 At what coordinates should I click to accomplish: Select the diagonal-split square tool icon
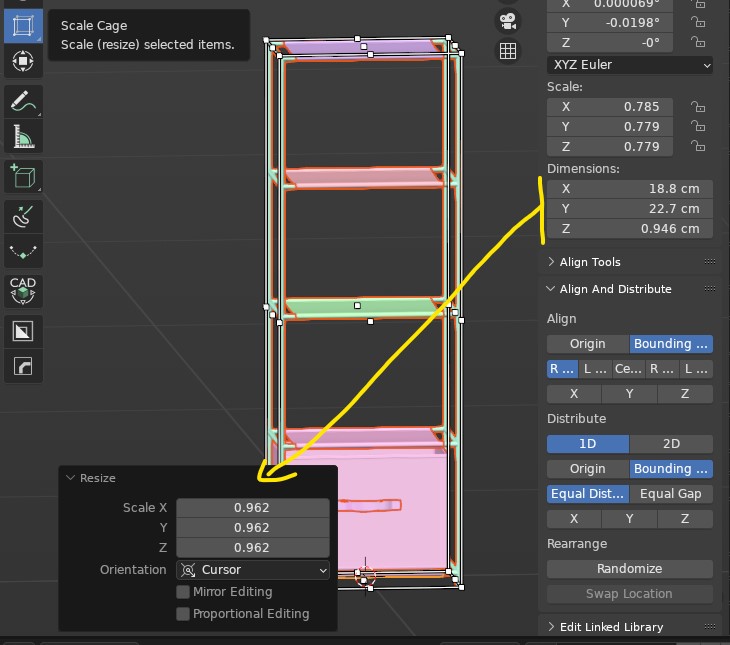[23, 332]
